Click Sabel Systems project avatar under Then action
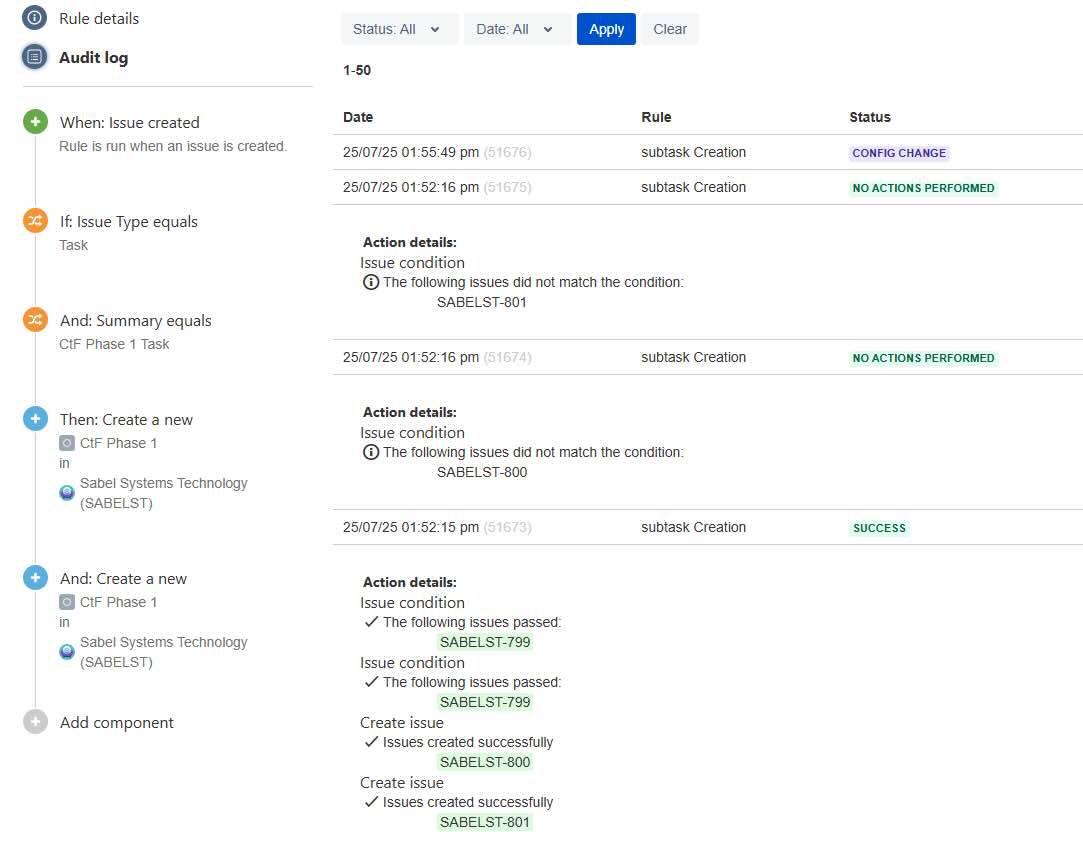The image size is (1083, 858). pyautogui.click(x=66, y=493)
